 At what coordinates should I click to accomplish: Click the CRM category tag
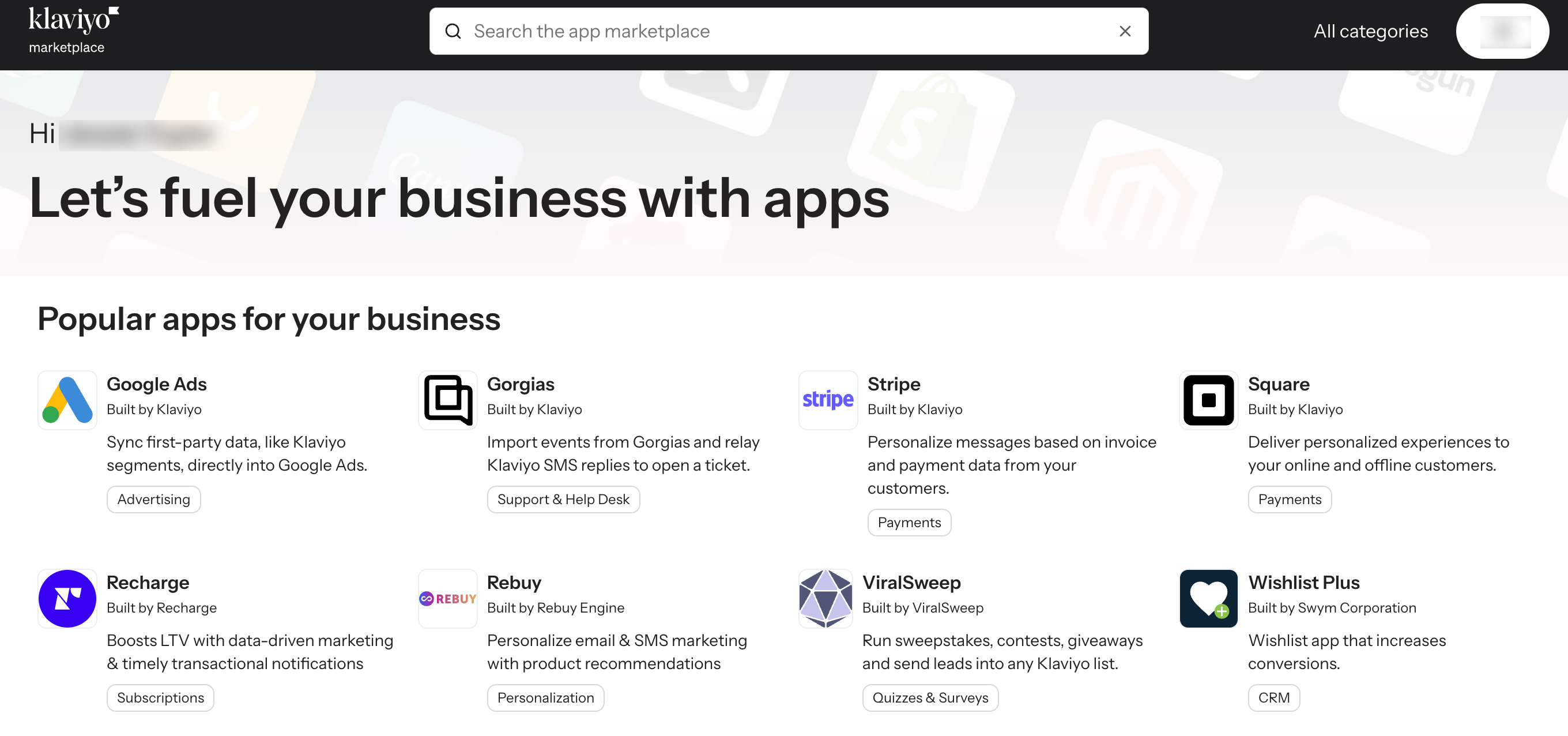click(1273, 697)
